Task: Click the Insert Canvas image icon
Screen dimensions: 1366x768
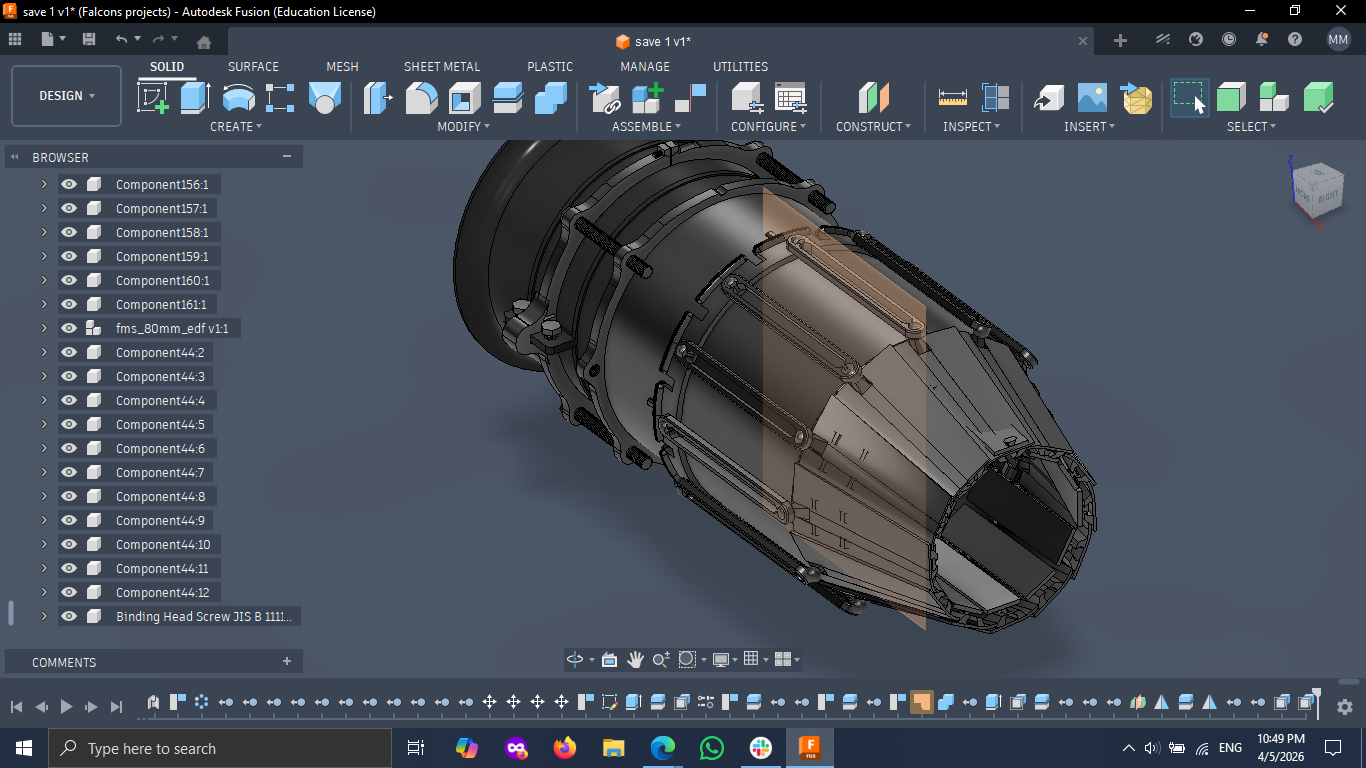Action: (1092, 98)
